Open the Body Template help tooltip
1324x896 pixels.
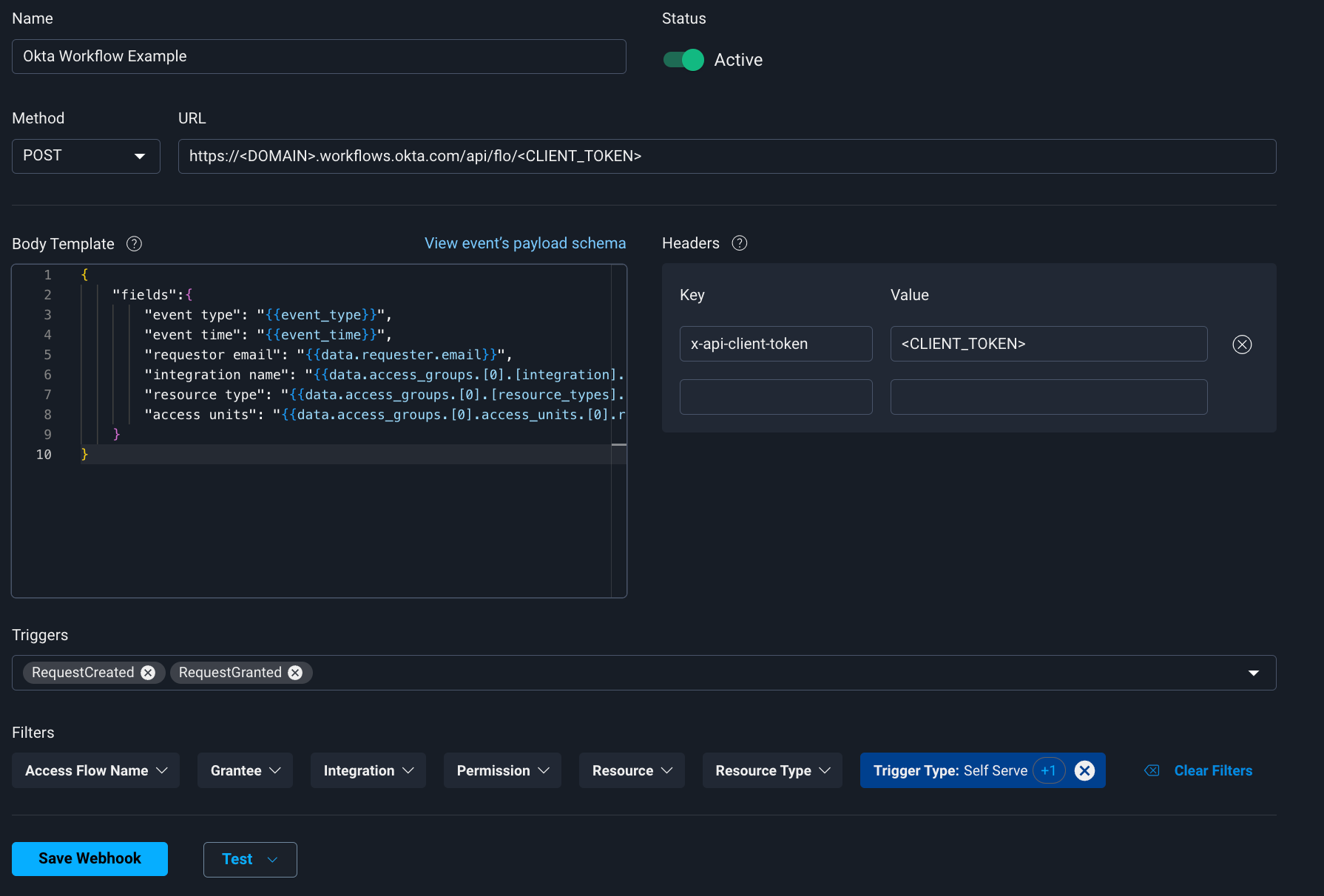click(134, 244)
